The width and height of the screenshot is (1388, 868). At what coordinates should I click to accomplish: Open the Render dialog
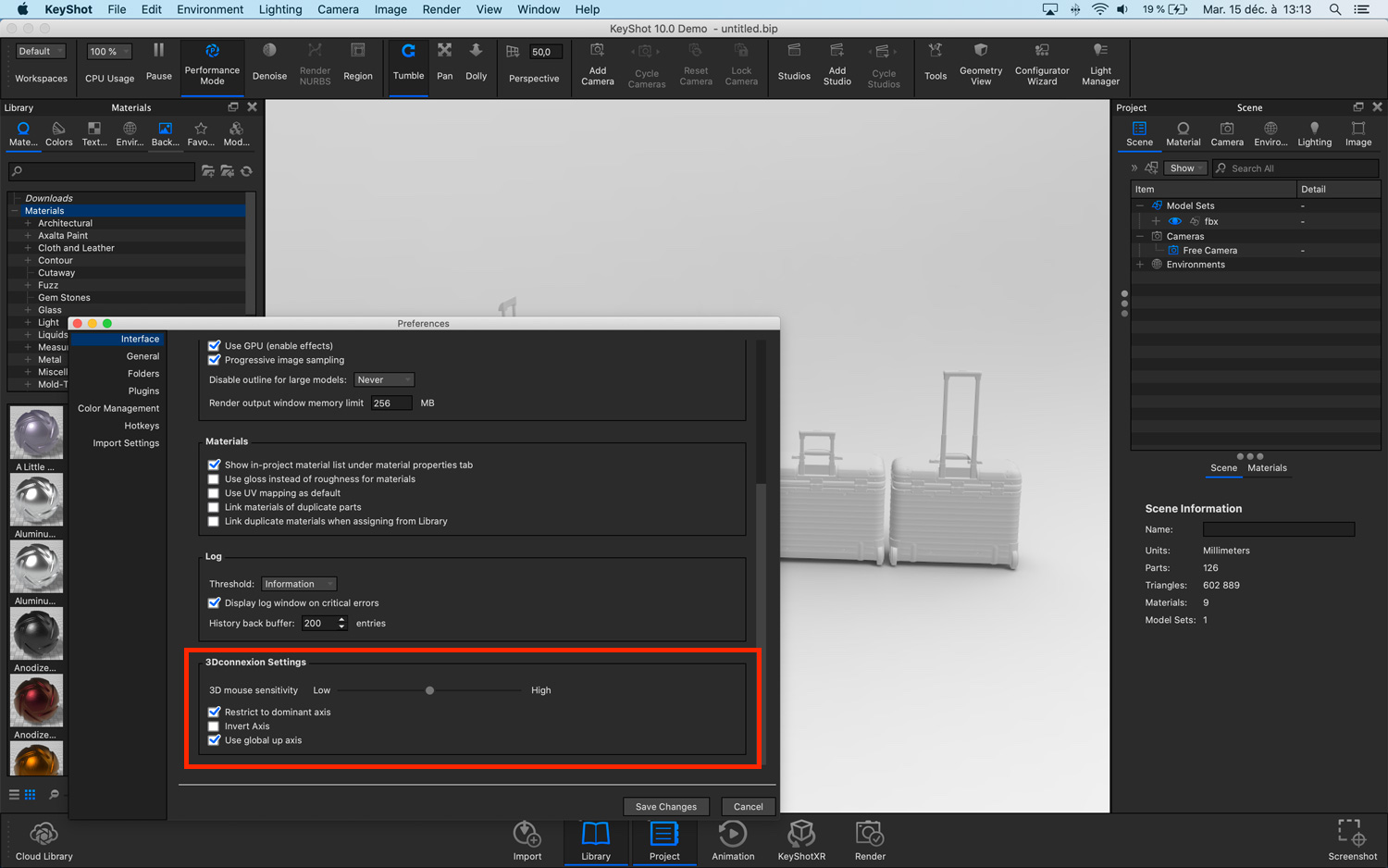[x=870, y=840]
